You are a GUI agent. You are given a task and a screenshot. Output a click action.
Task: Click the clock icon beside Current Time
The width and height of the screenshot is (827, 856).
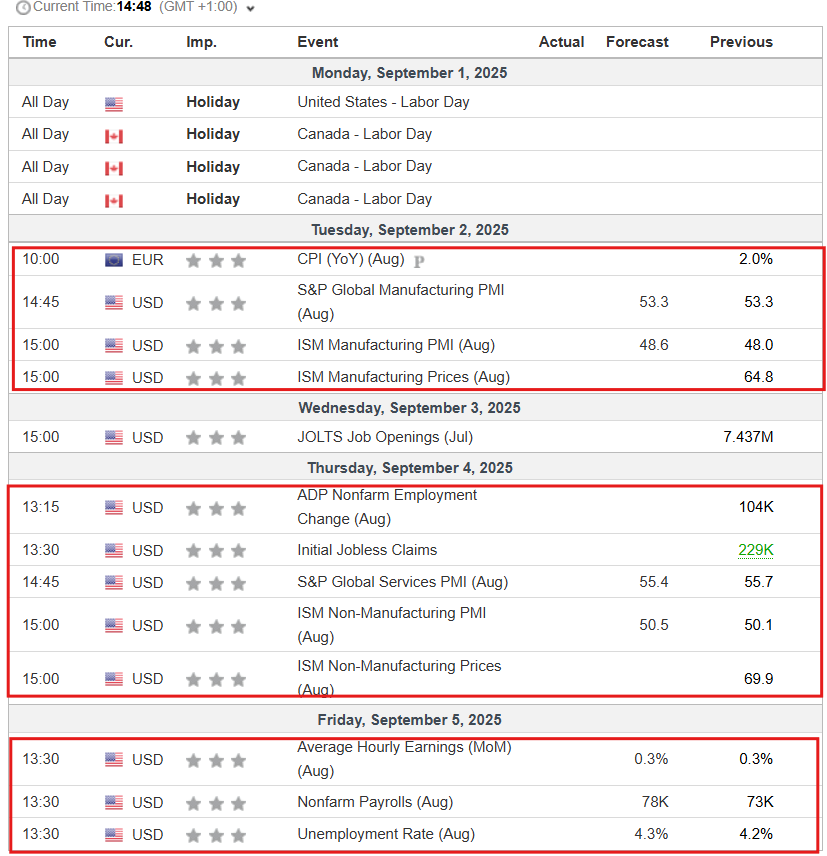point(23,8)
